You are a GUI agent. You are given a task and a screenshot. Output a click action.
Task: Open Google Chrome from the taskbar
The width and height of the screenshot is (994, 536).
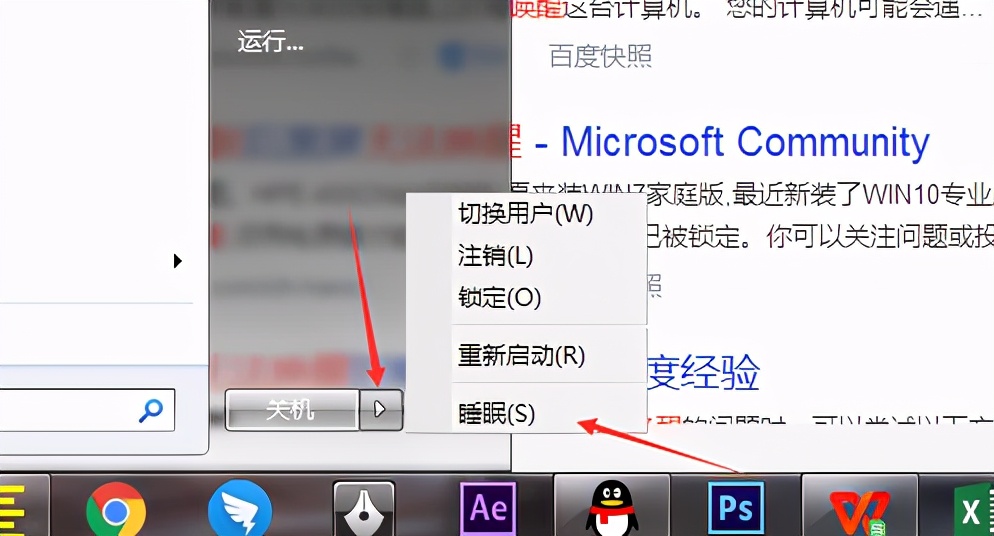pyautogui.click(x=115, y=511)
